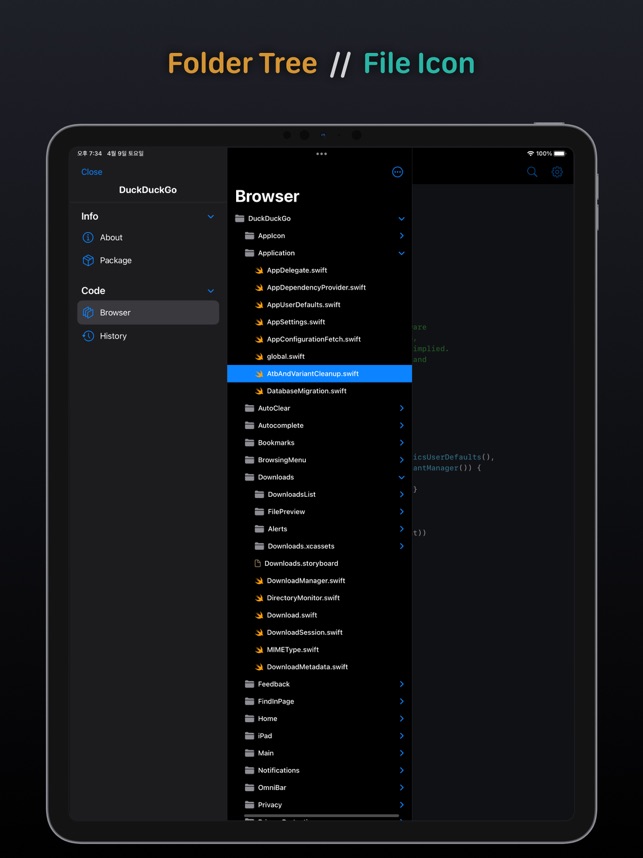Viewport: 643px width, 858px height.
Task: Click the battery indicator in status bar
Action: point(560,154)
